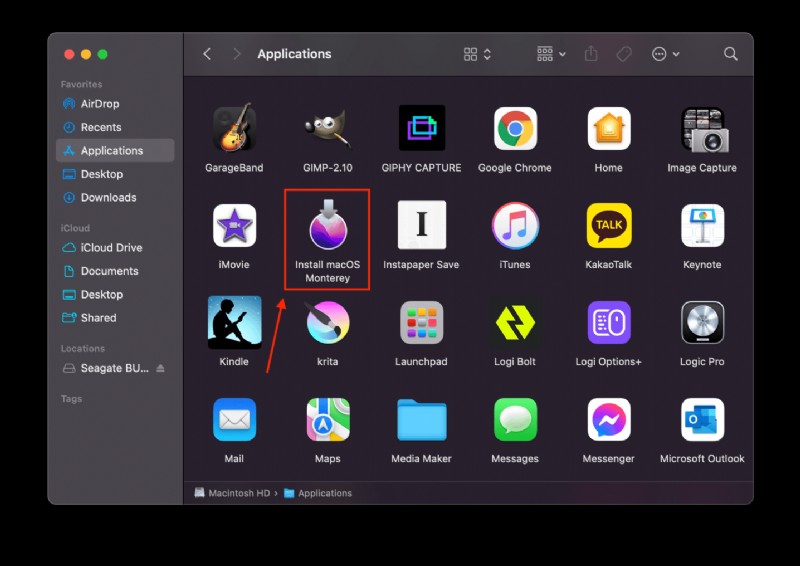Screen dimensions: 800x566
Task: Open the GIMP-2.10 application
Action: coord(327,129)
